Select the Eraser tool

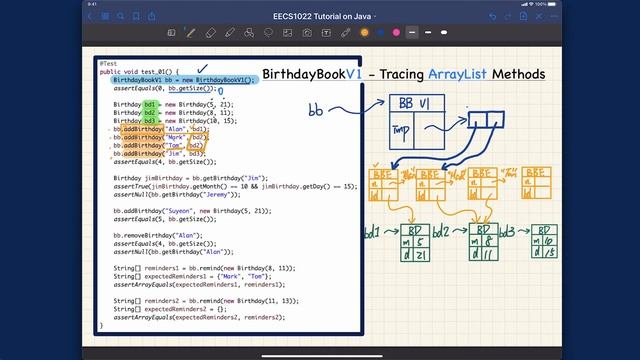tap(210, 33)
